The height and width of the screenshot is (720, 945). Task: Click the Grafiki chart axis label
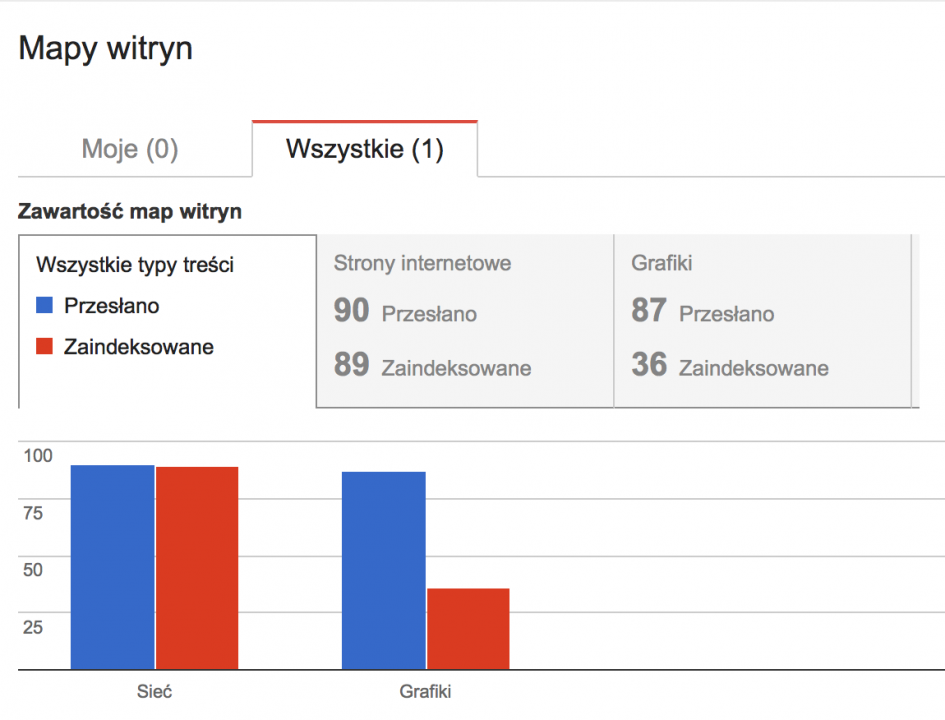click(x=425, y=691)
